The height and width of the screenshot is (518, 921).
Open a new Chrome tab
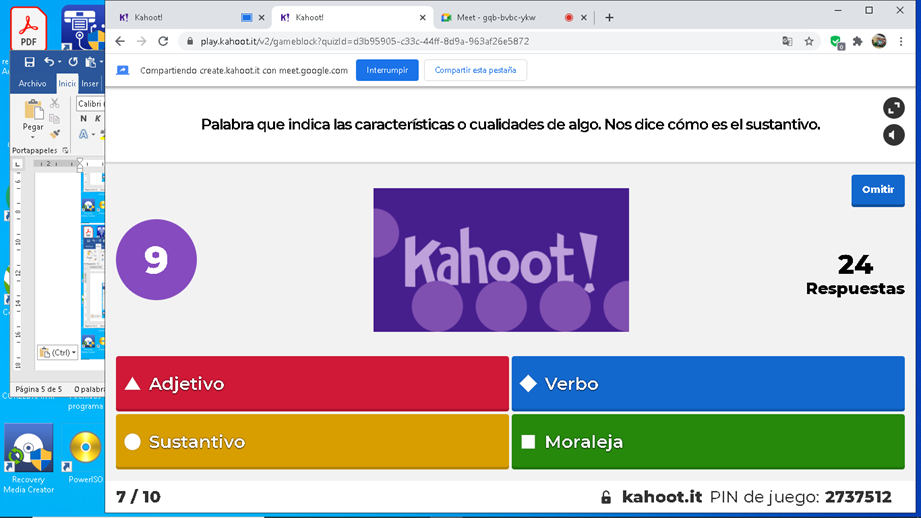(609, 18)
